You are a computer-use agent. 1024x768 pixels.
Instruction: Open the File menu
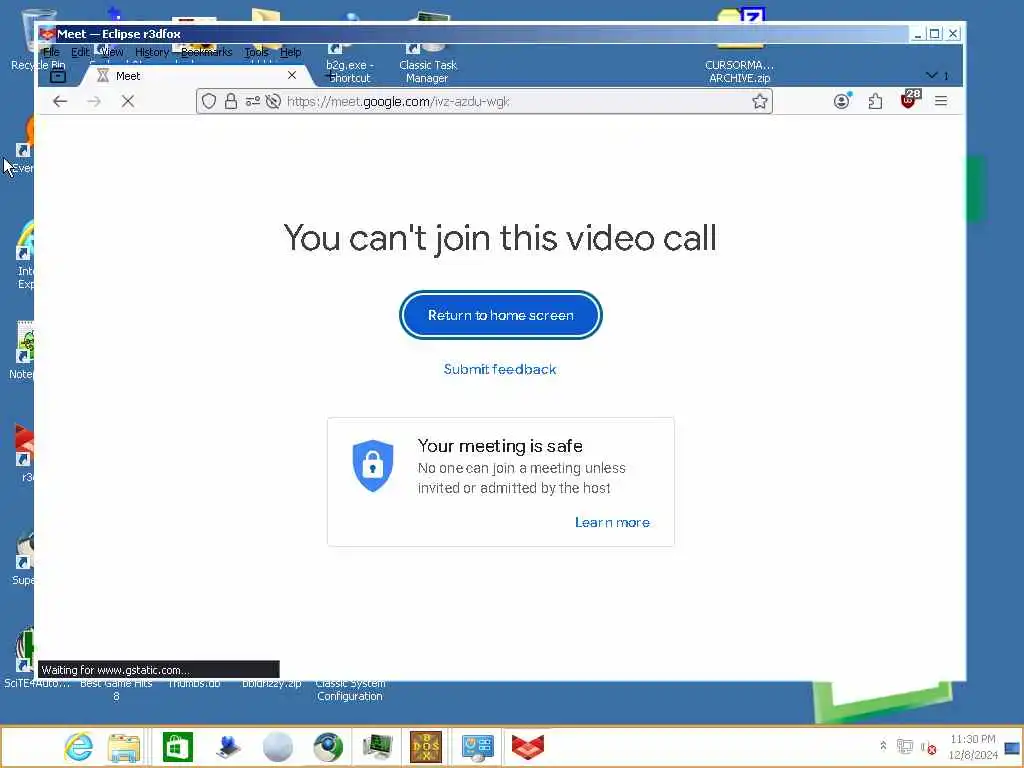(x=51, y=52)
